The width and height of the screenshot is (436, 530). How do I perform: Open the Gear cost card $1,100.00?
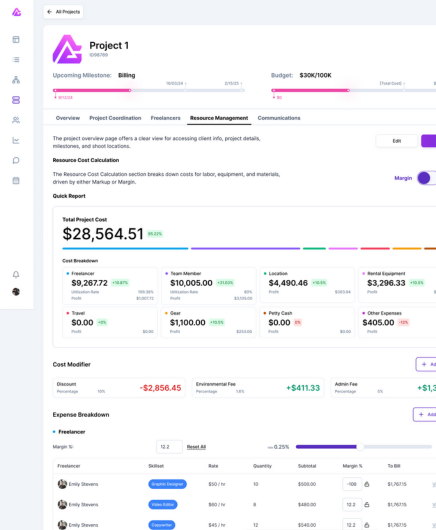(209, 322)
